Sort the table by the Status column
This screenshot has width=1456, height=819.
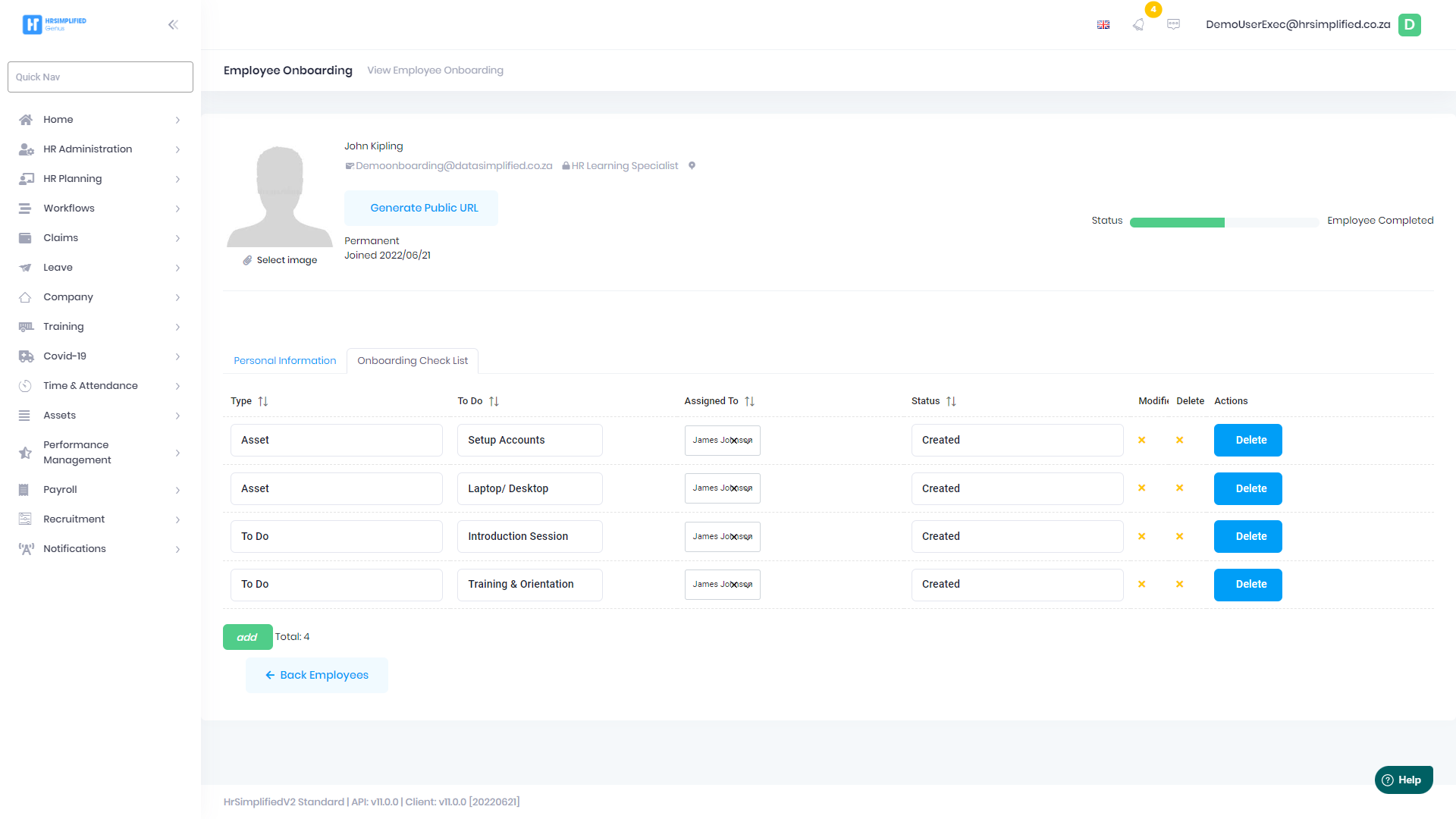click(x=951, y=401)
